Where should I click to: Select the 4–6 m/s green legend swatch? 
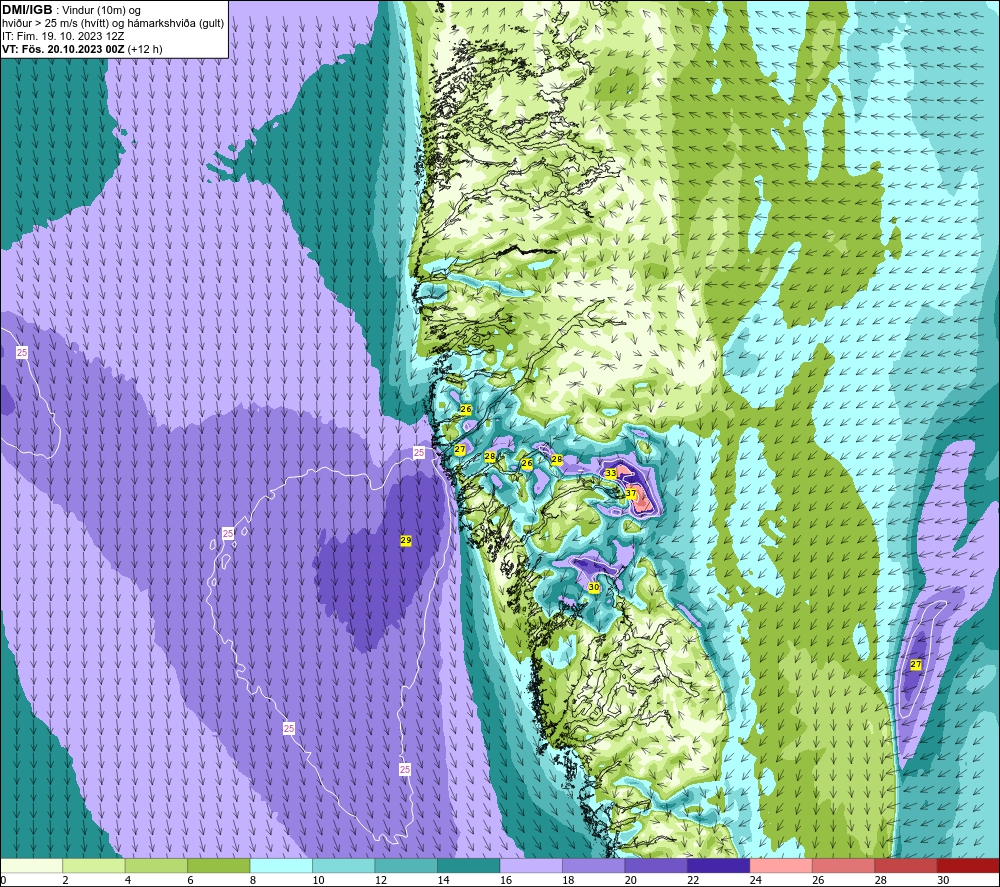tap(156, 865)
